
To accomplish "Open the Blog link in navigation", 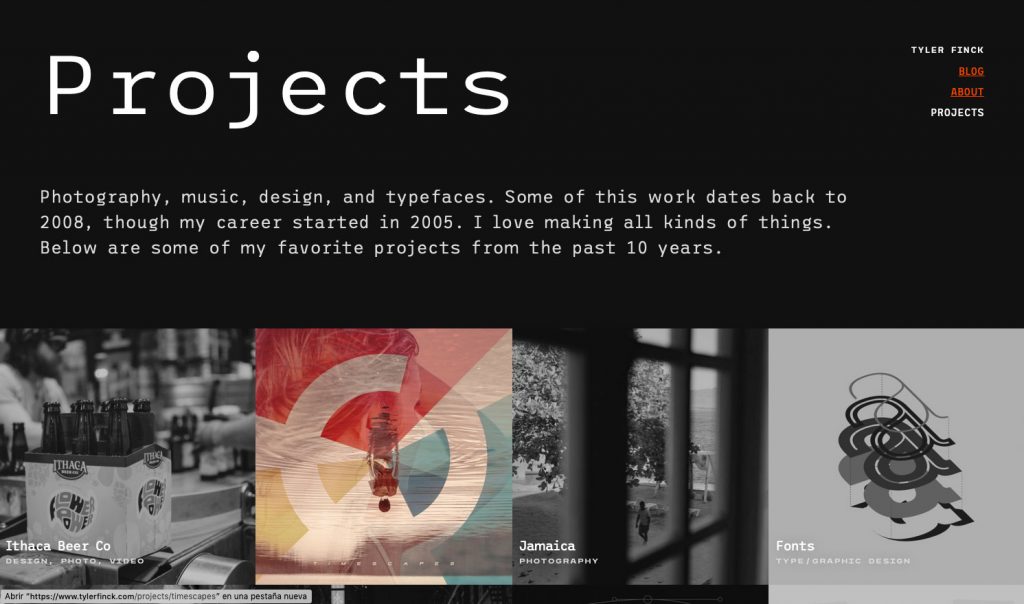I will 970,71.
